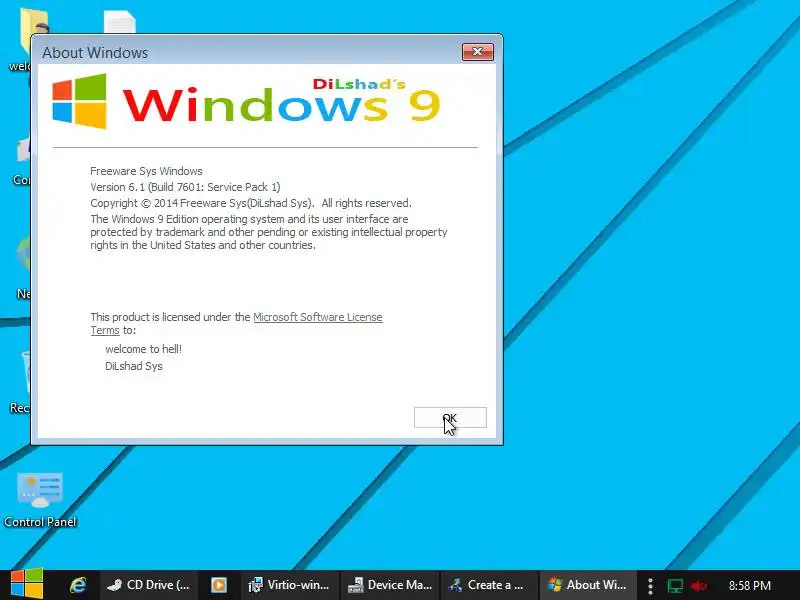800x600 pixels.
Task: Click the copyright 2014 Freeware Sys line
Action: (251, 203)
